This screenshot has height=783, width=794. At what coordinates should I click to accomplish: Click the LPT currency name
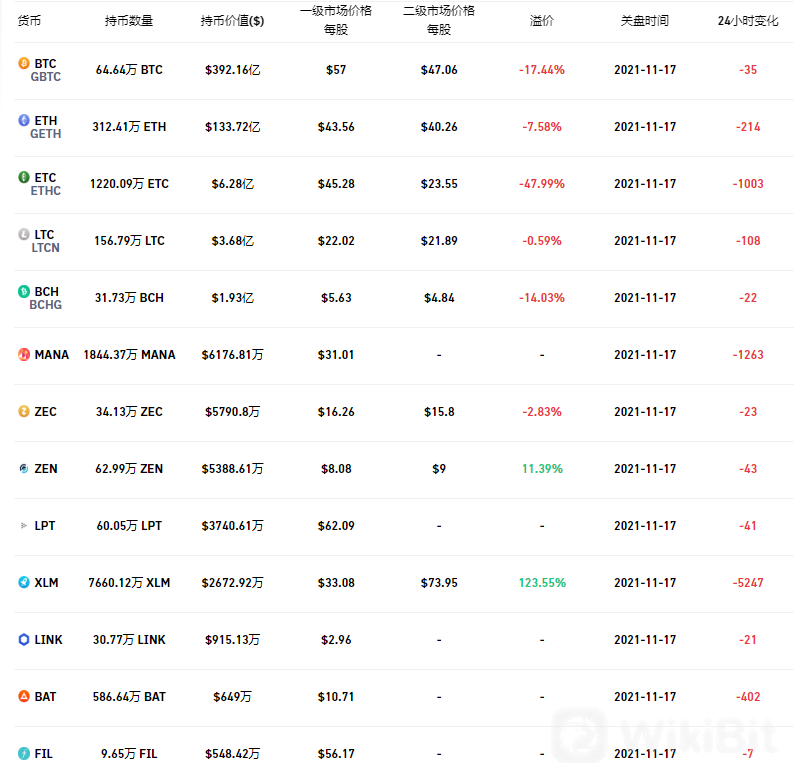tap(45, 526)
